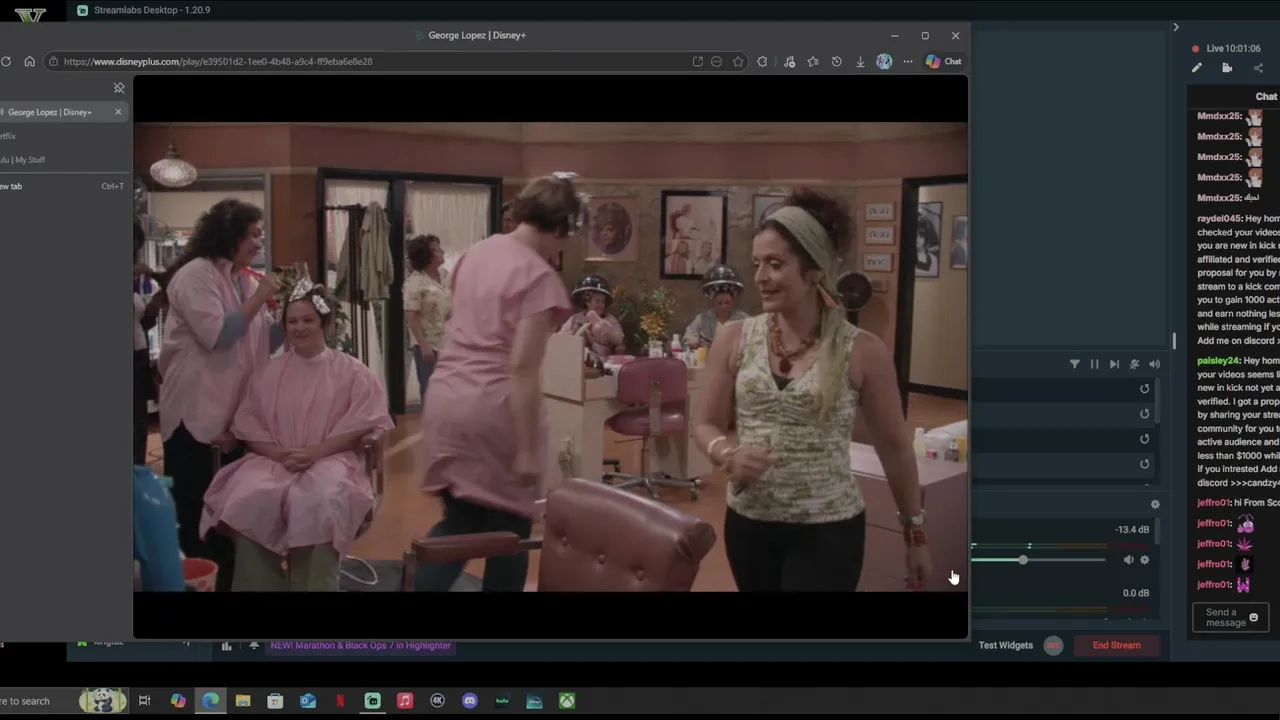The height and width of the screenshot is (720, 1280).
Task: Click the REC record button
Action: (x=1053, y=645)
